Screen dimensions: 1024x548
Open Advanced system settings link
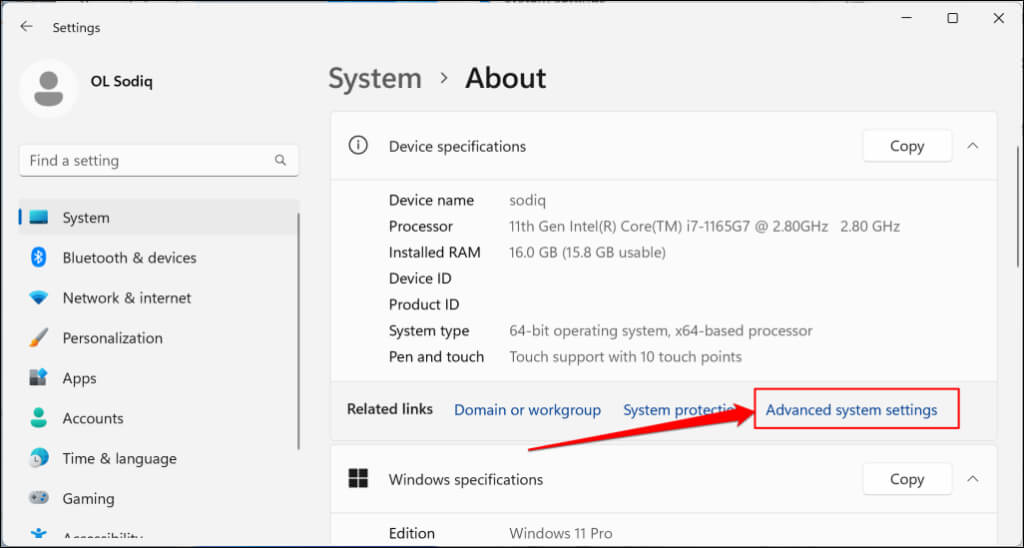pos(851,410)
